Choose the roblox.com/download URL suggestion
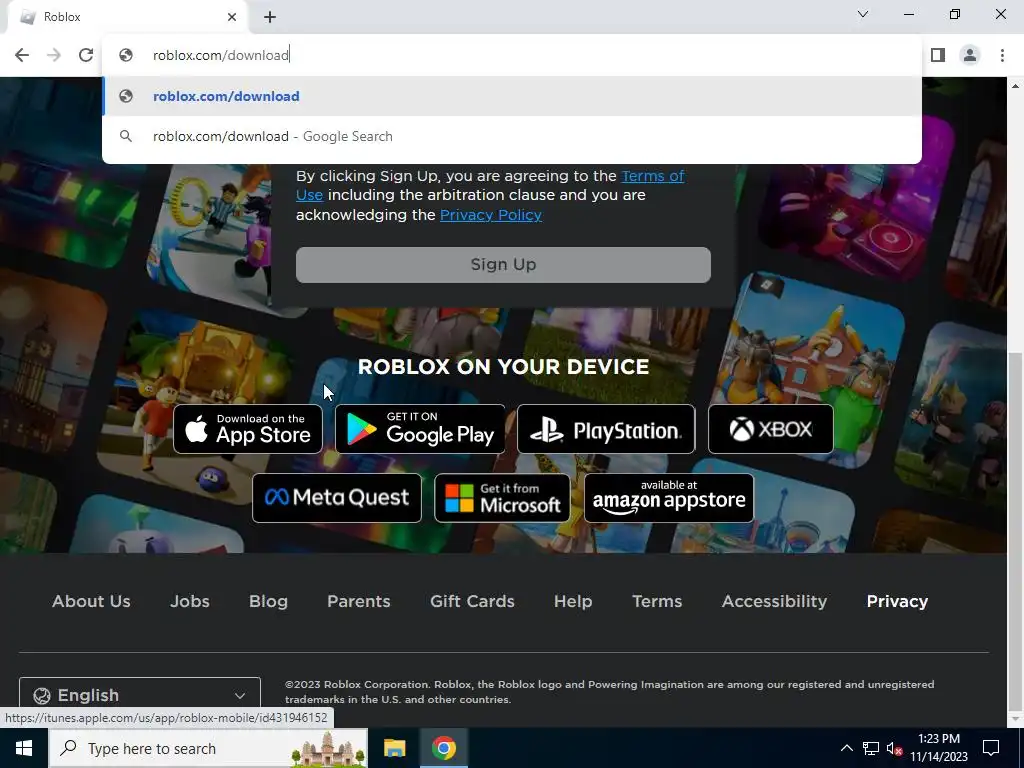 (511, 96)
